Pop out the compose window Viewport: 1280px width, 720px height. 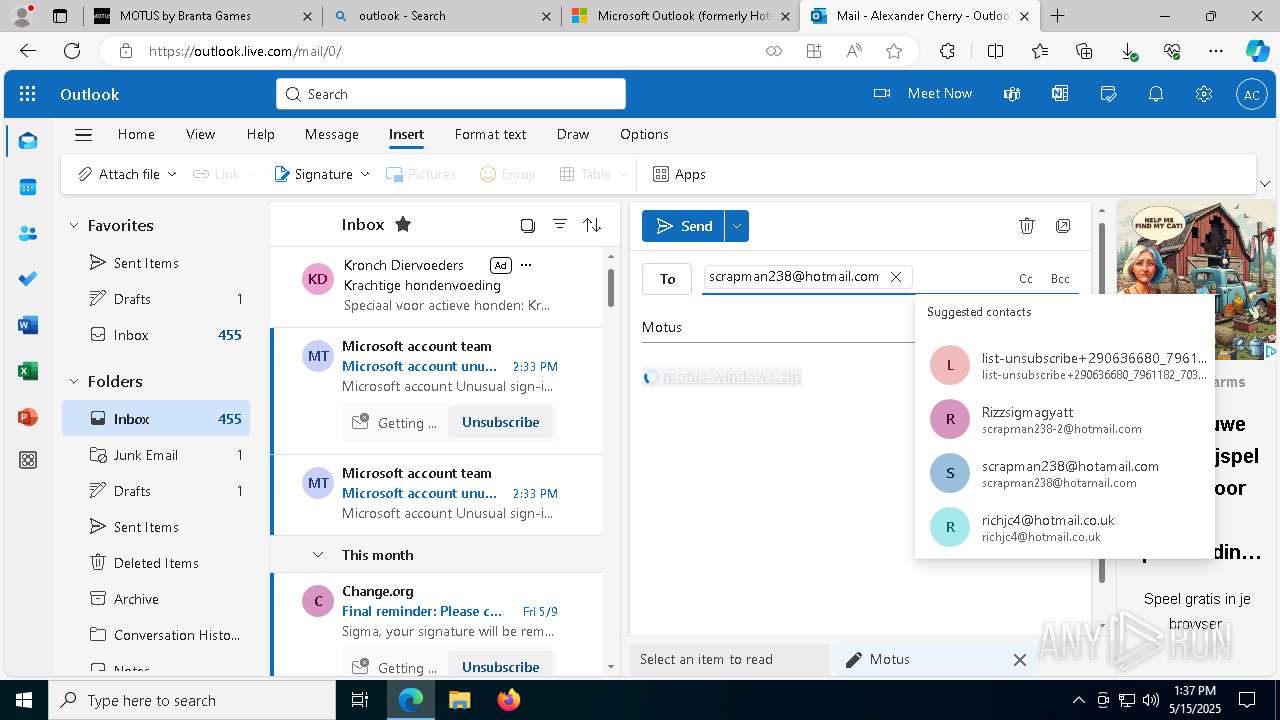point(1063,226)
